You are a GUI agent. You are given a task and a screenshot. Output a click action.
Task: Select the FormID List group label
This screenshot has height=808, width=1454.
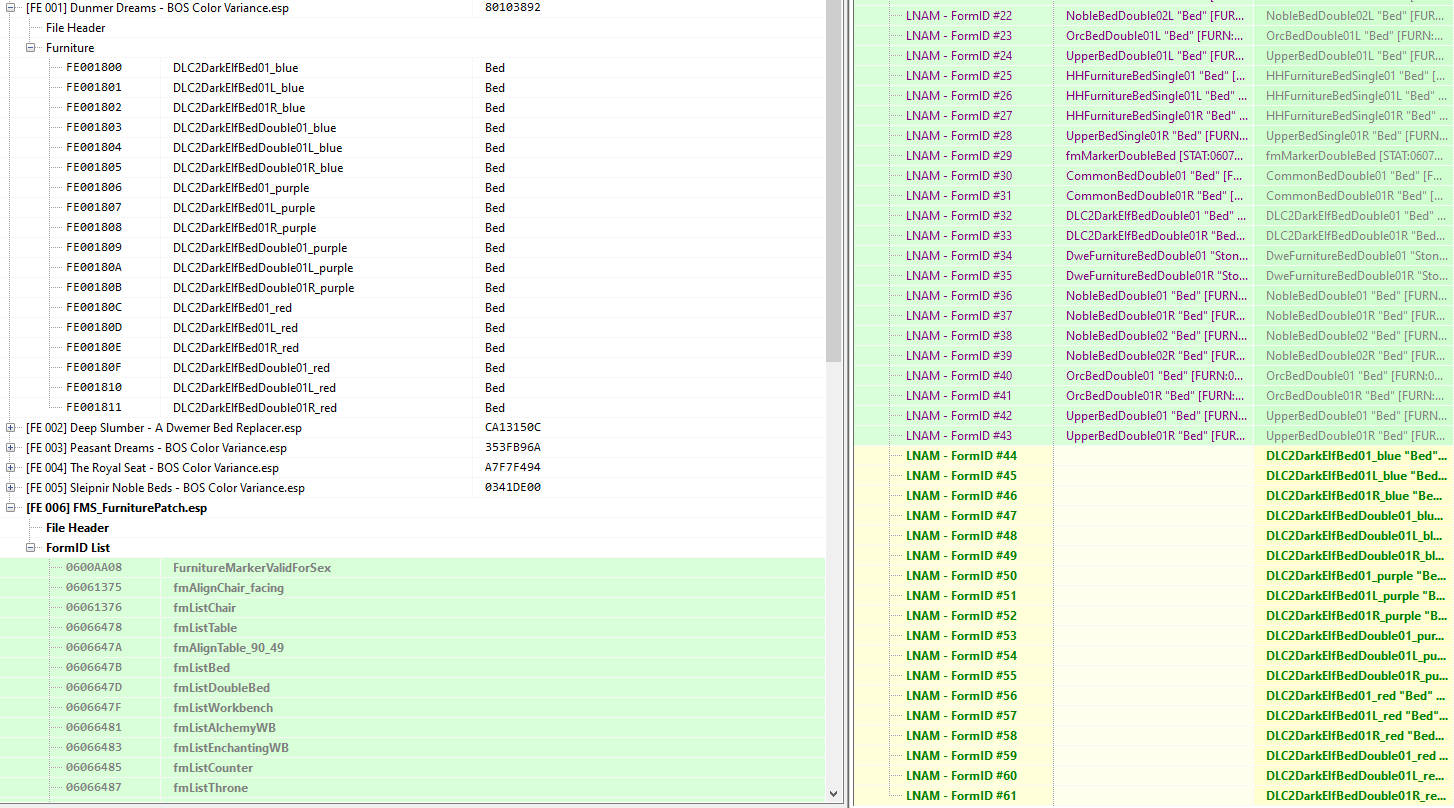coord(78,548)
